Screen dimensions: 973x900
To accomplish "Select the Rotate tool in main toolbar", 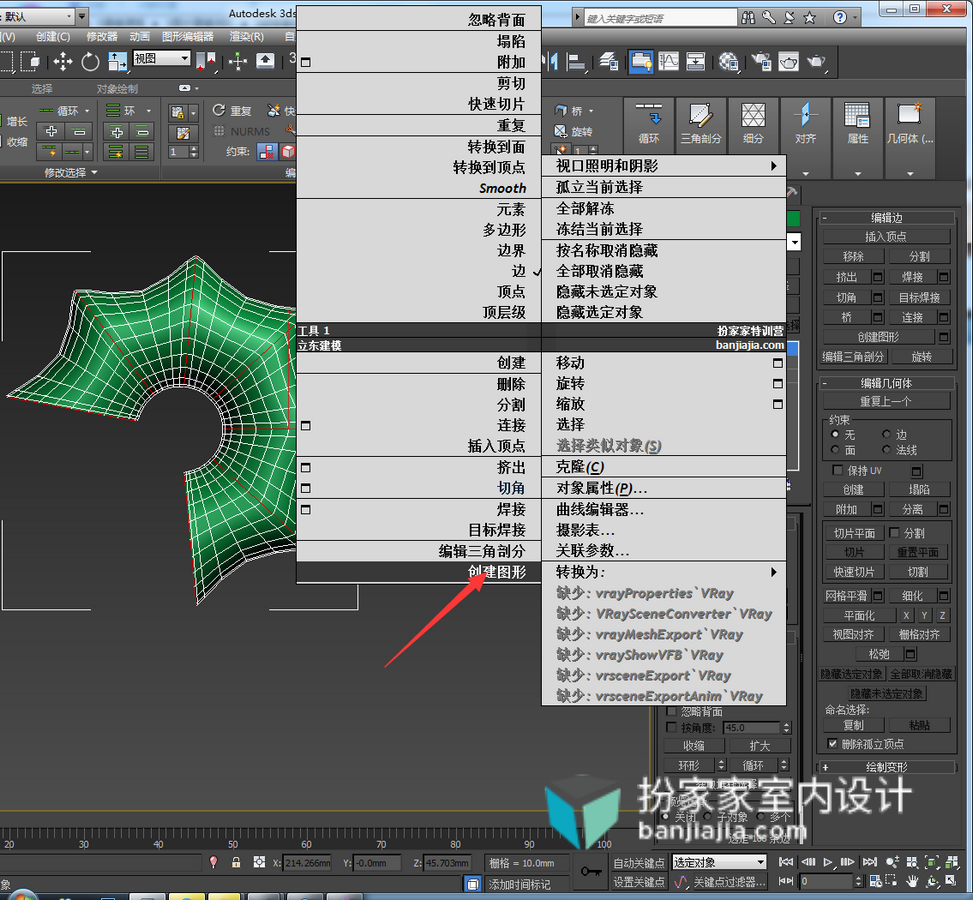I will 91,61.
